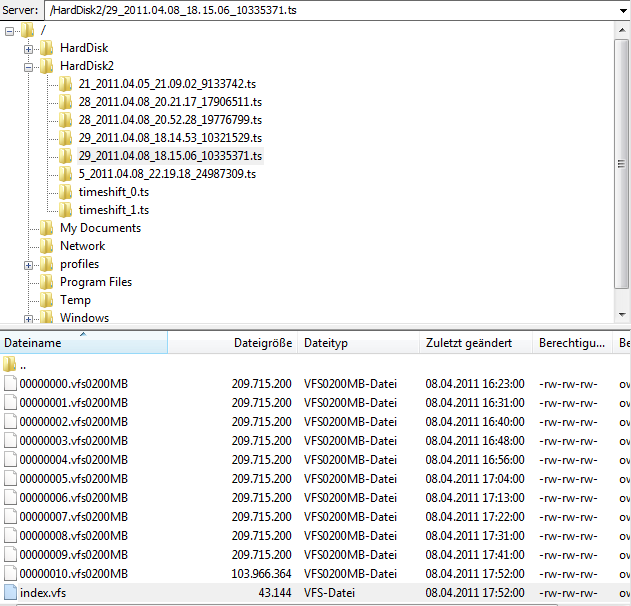Screen dimensions: 631x606
Task: Sort by Dateityp column header
Action: coord(358,343)
